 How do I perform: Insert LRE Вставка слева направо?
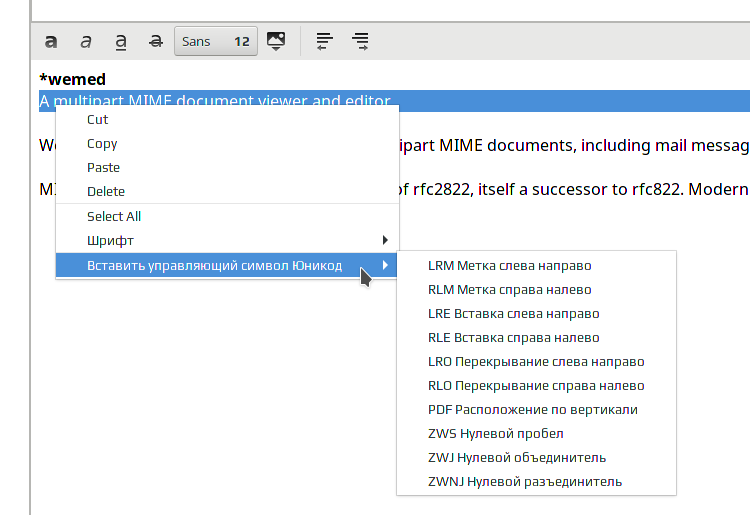click(536, 314)
